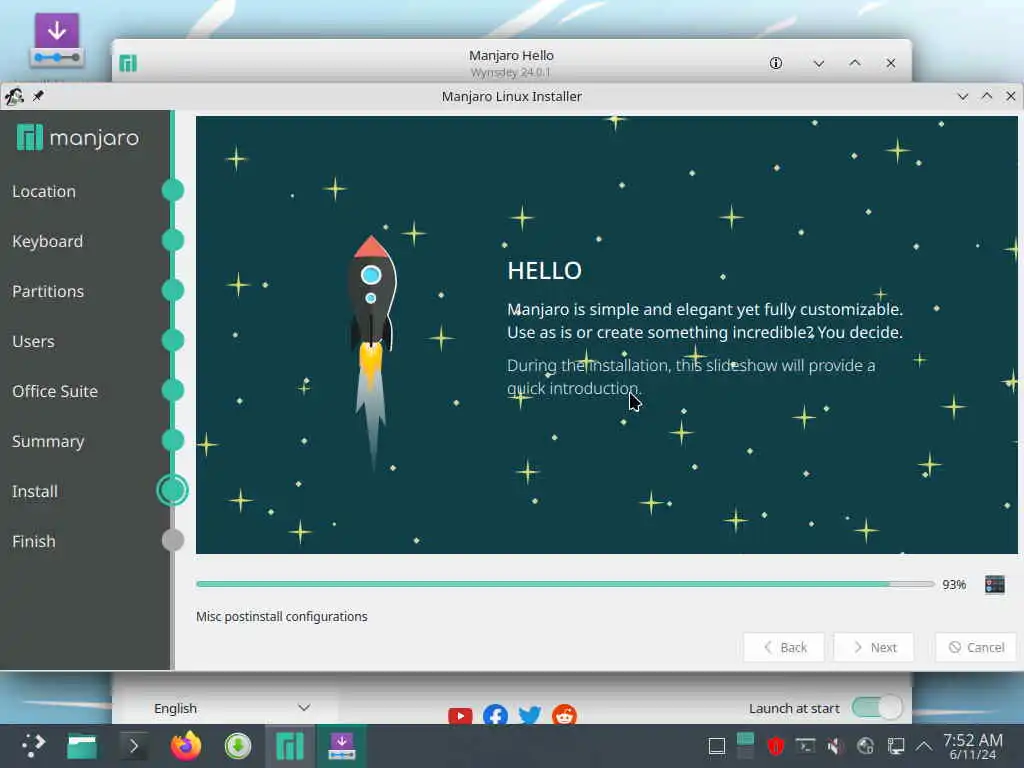This screenshot has height=768, width=1024.
Task: Click the manjaro logo in the sidebar
Action: [78, 138]
